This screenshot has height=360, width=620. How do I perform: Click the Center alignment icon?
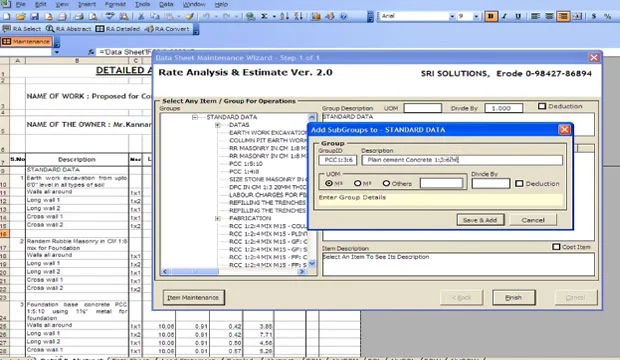pyautogui.click(x=549, y=16)
